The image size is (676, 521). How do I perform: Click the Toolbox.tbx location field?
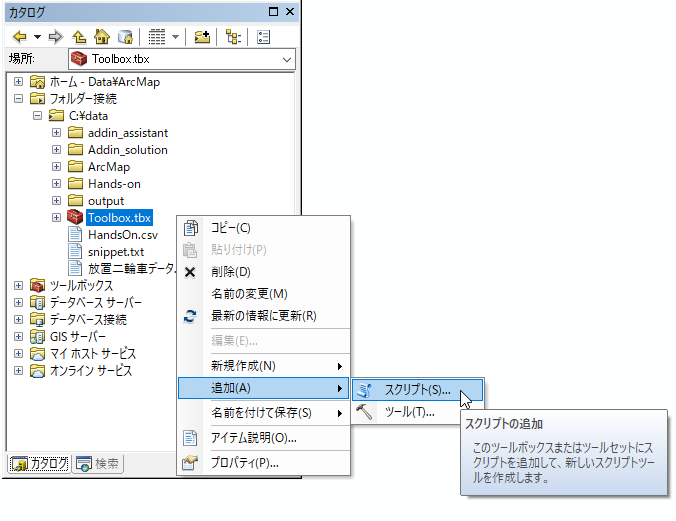(182, 60)
